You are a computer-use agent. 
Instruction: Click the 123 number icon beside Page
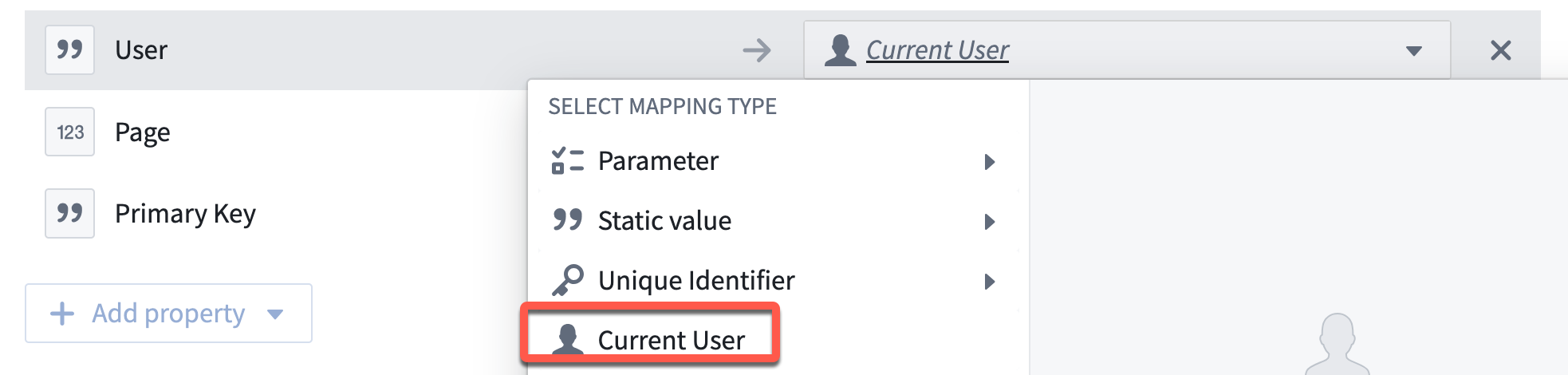[70, 132]
